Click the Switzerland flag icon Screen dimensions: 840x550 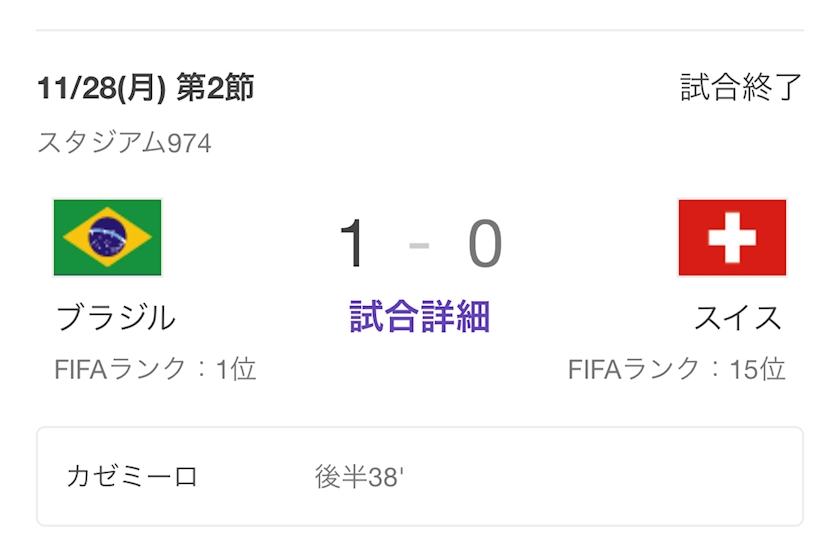point(732,237)
